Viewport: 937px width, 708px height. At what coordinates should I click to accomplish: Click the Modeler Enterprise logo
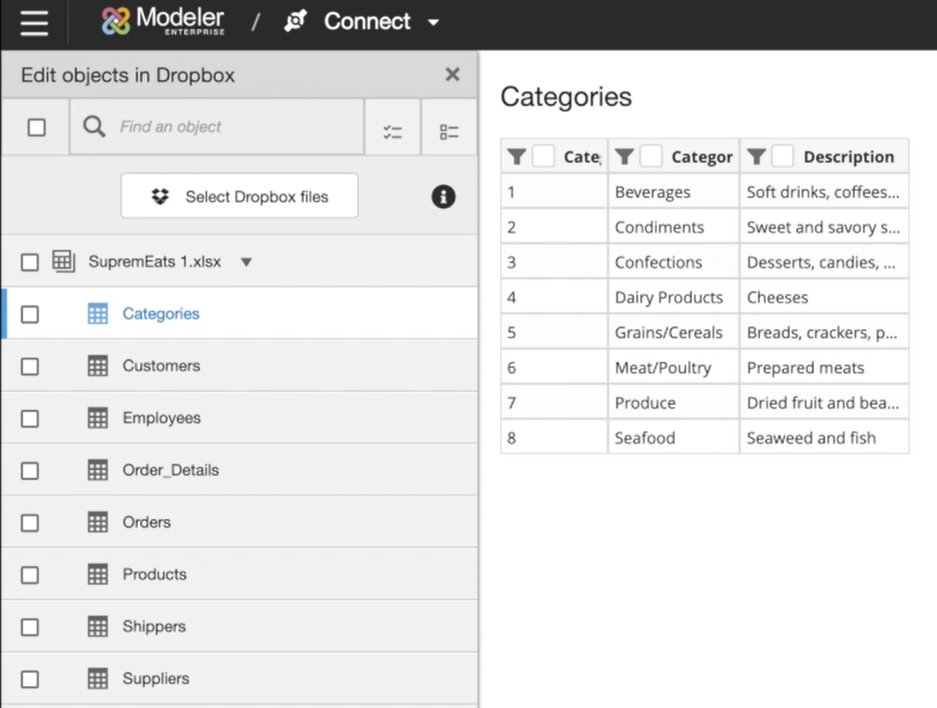click(x=164, y=22)
